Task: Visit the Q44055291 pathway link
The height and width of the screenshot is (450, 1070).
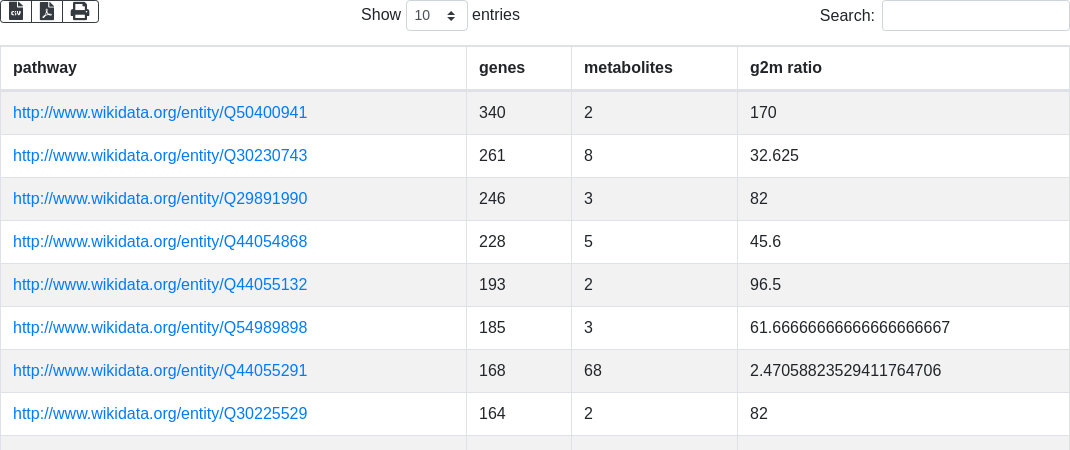Action: [160, 371]
